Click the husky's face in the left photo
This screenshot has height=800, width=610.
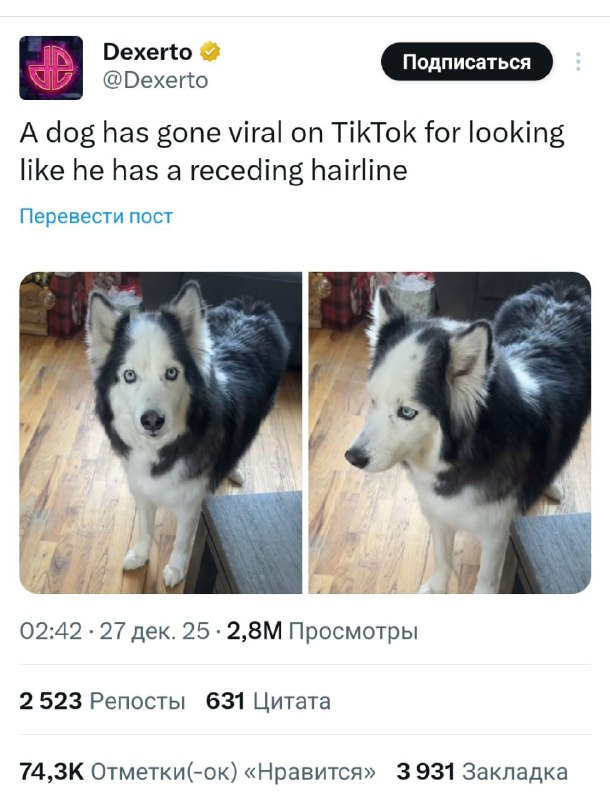[151, 388]
